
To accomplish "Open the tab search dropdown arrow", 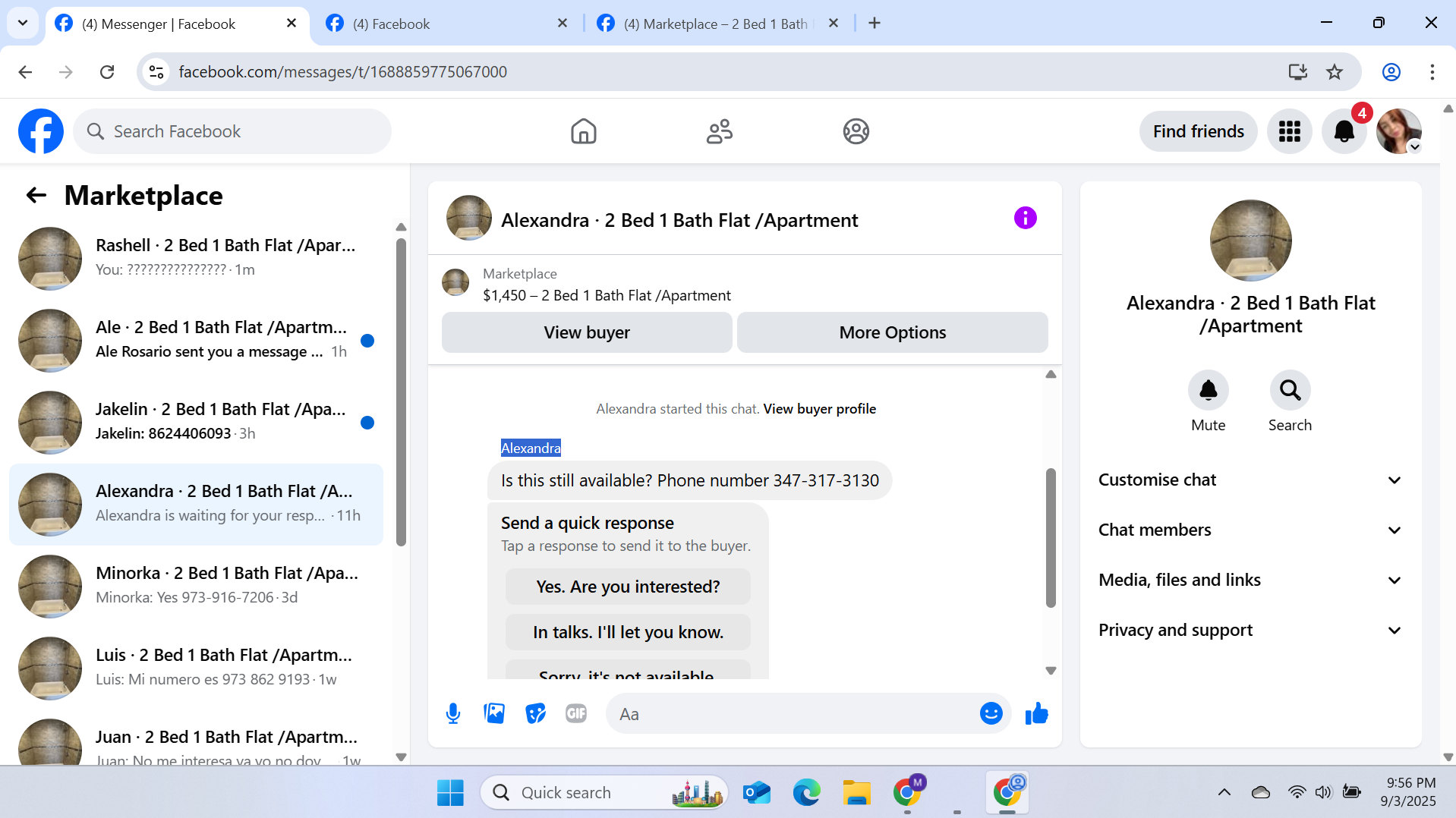I will click(23, 23).
